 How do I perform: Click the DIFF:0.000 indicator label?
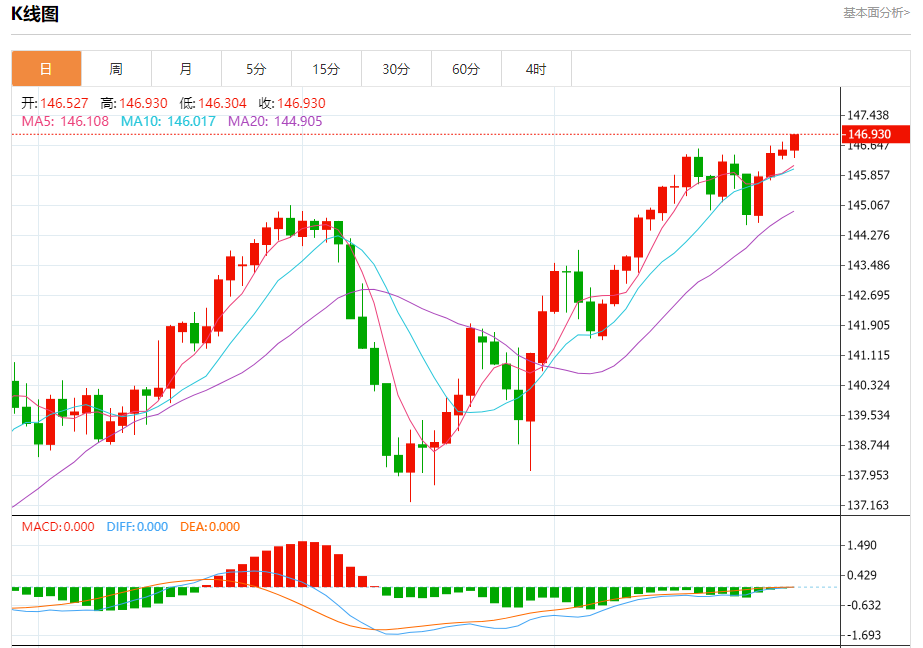coord(137,527)
